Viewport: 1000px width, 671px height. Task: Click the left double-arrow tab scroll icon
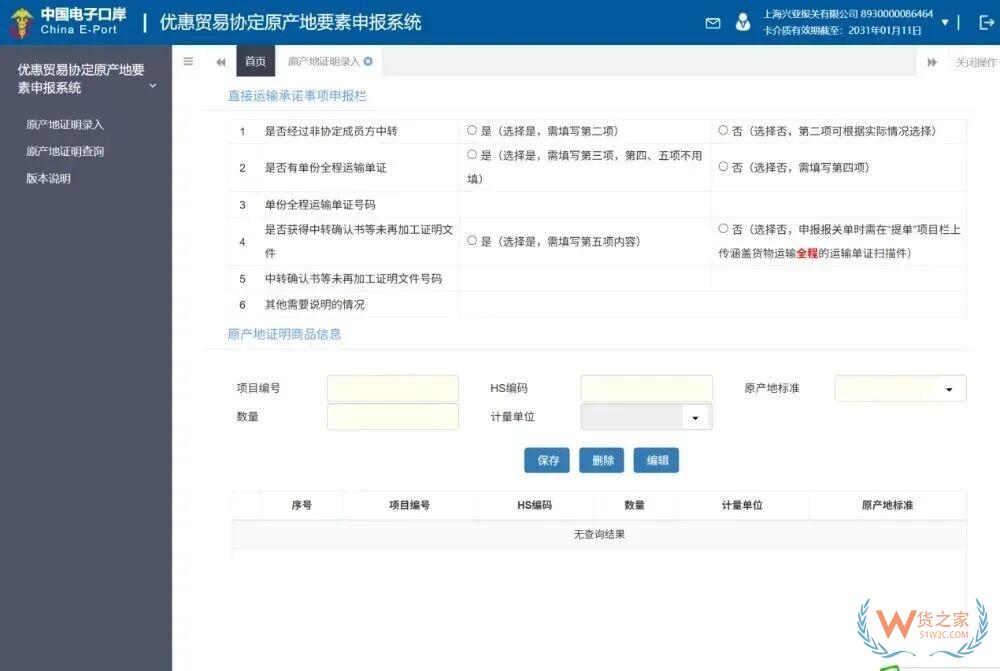pos(221,61)
